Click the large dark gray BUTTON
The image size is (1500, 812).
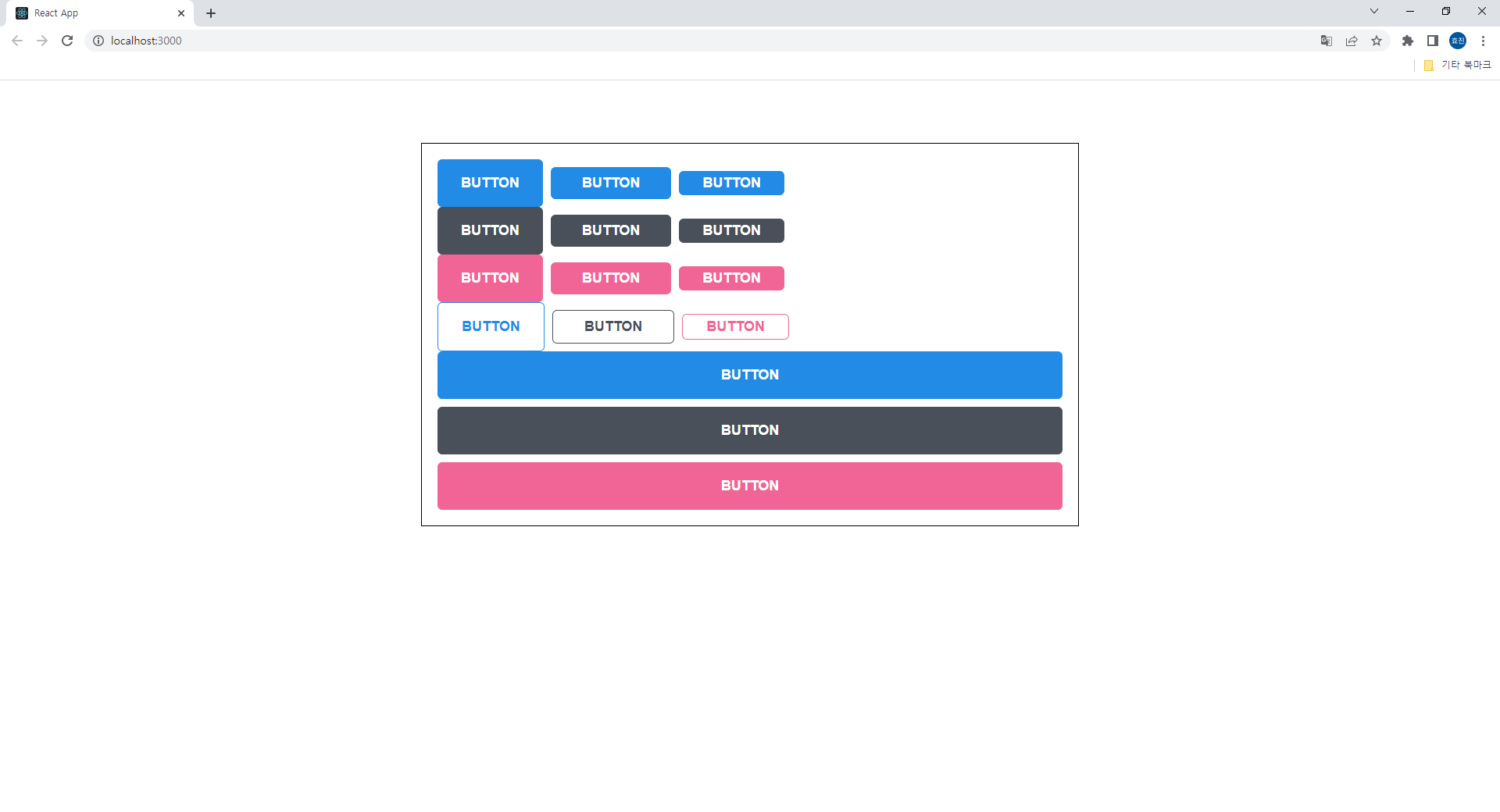(490, 230)
